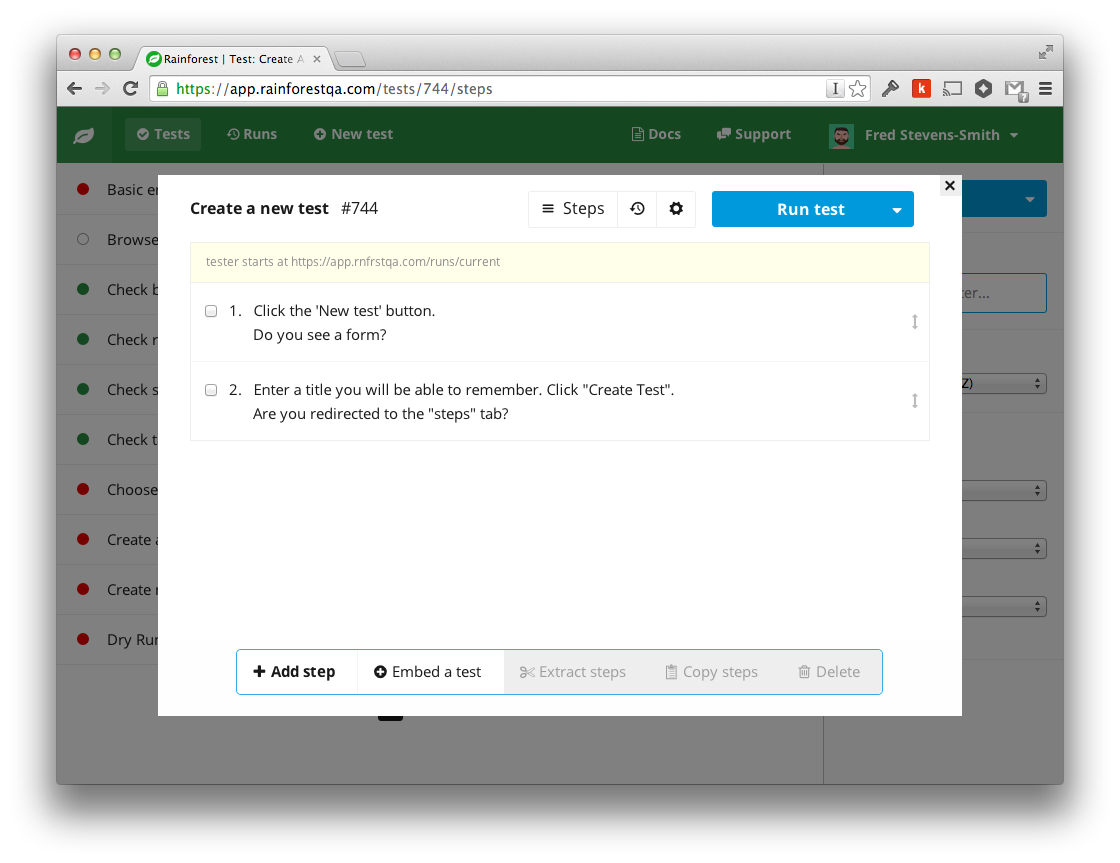Go to the Runs page
1120x863 pixels.
tap(251, 134)
